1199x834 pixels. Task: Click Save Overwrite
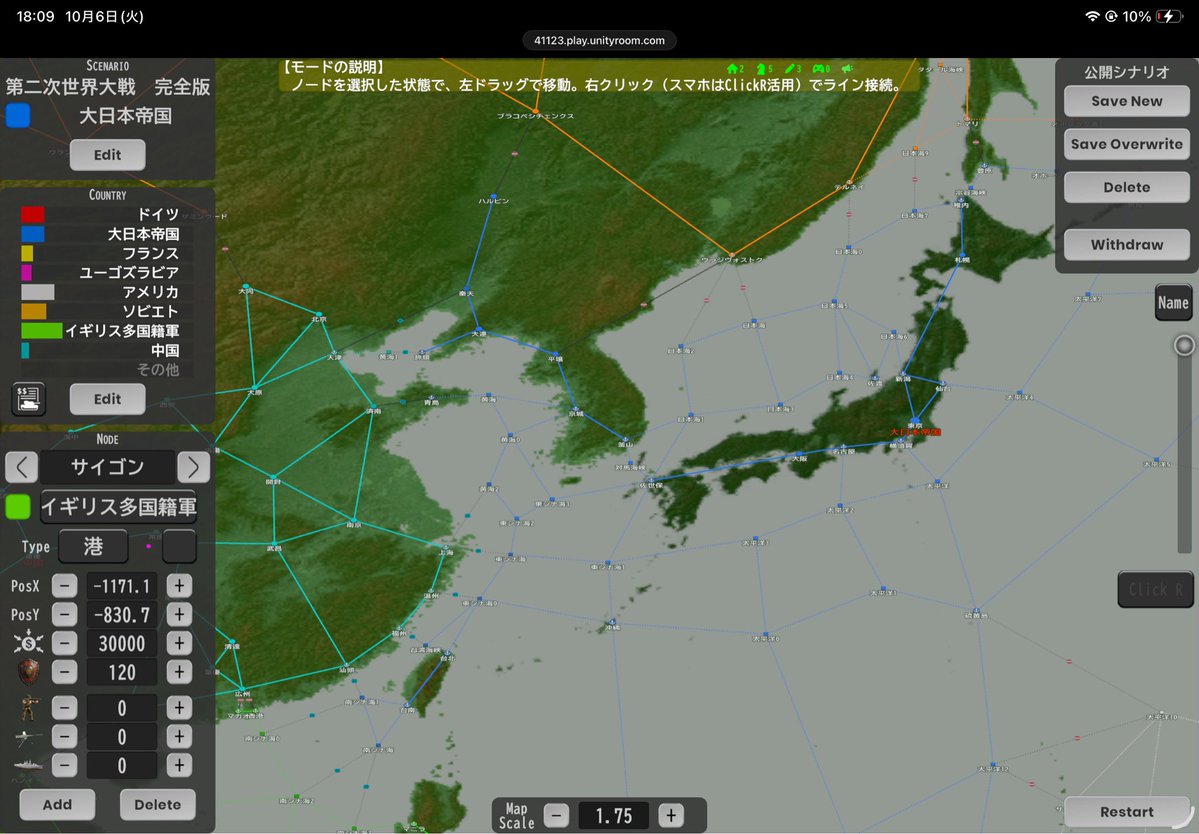point(1126,144)
